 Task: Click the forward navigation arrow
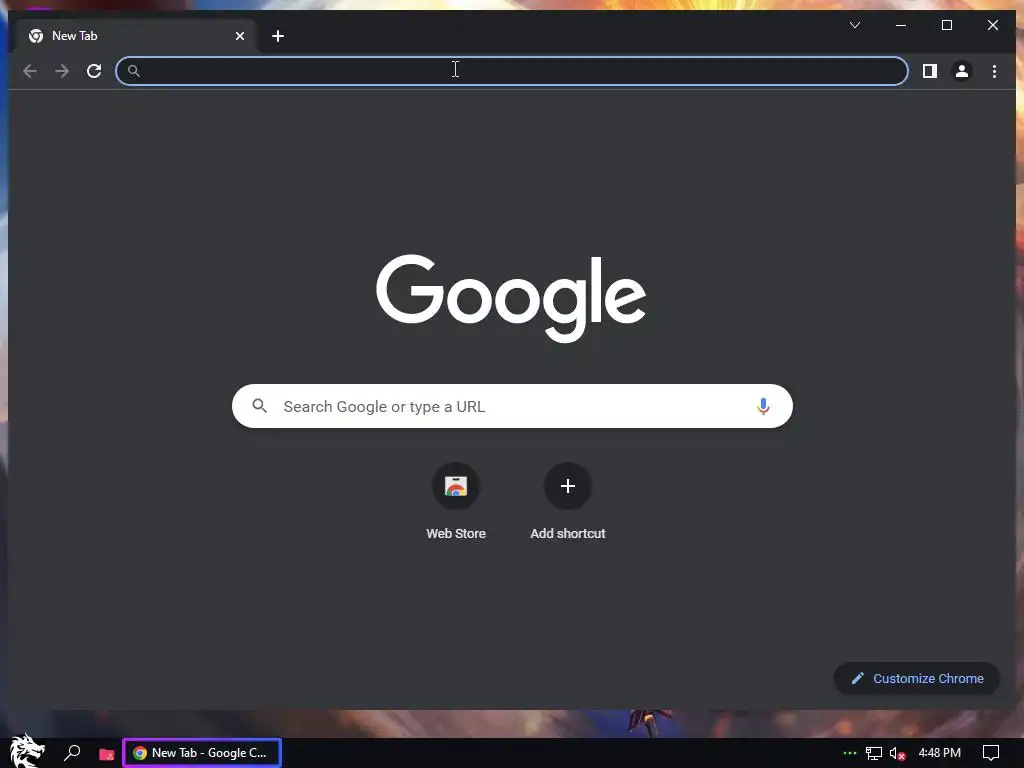[x=62, y=71]
